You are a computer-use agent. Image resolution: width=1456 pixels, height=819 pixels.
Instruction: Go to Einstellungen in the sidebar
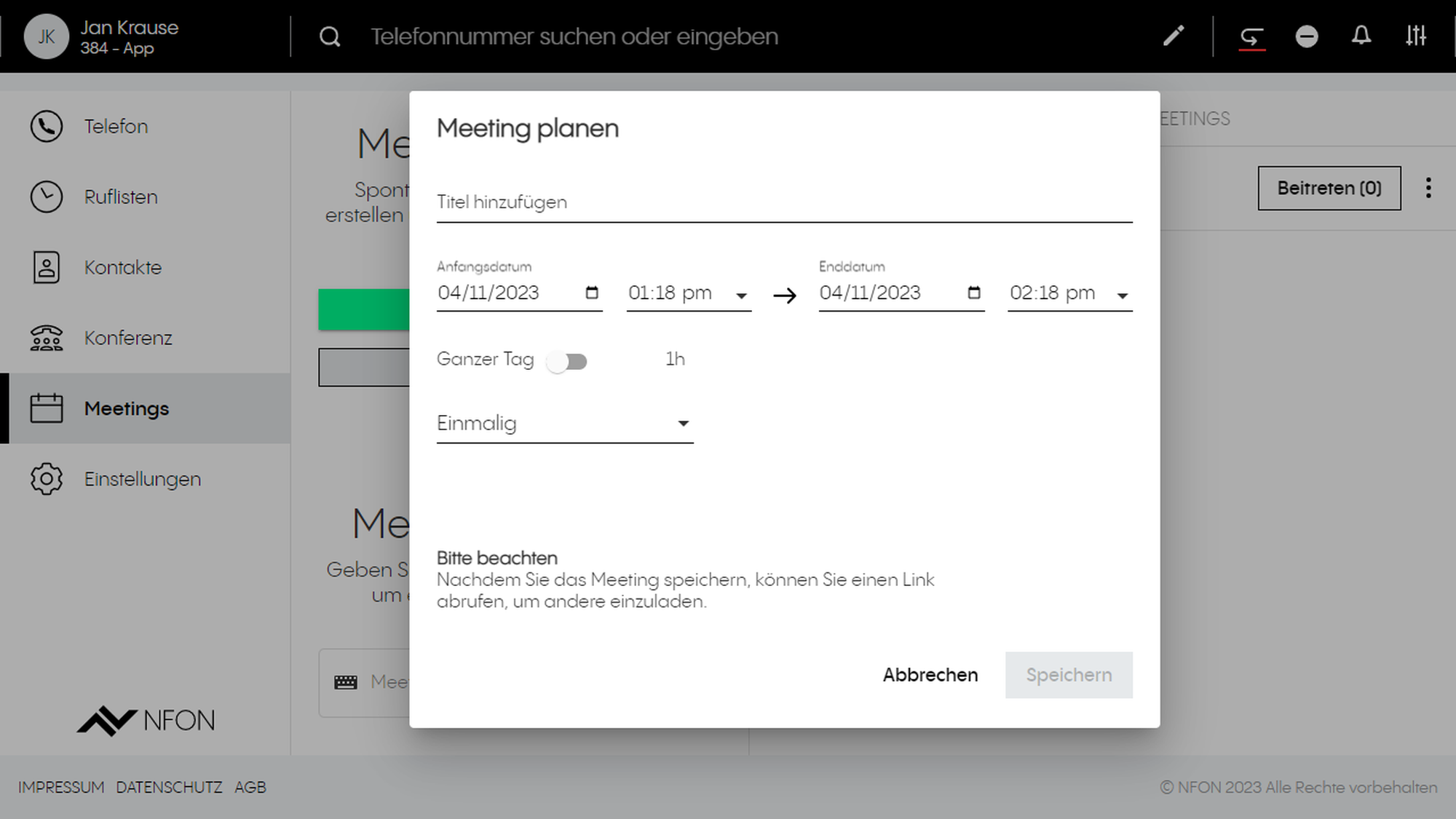point(142,479)
